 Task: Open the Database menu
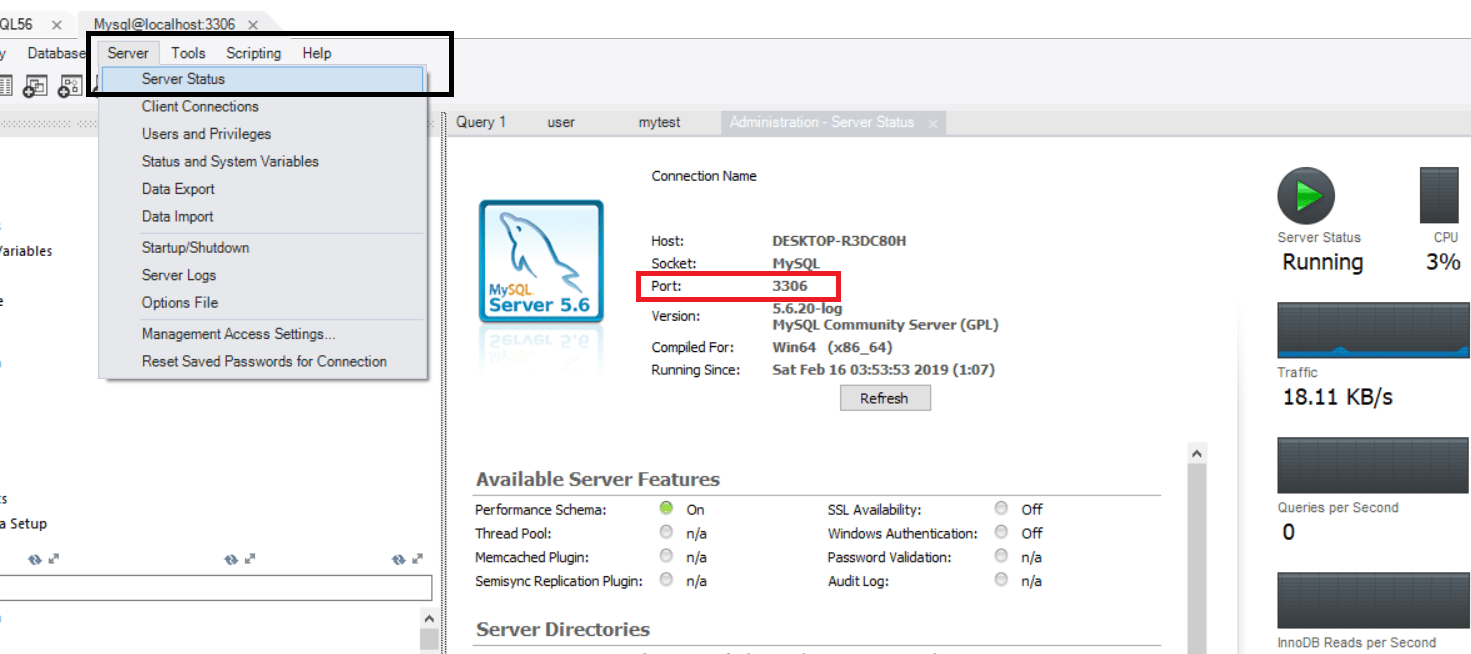[57, 53]
